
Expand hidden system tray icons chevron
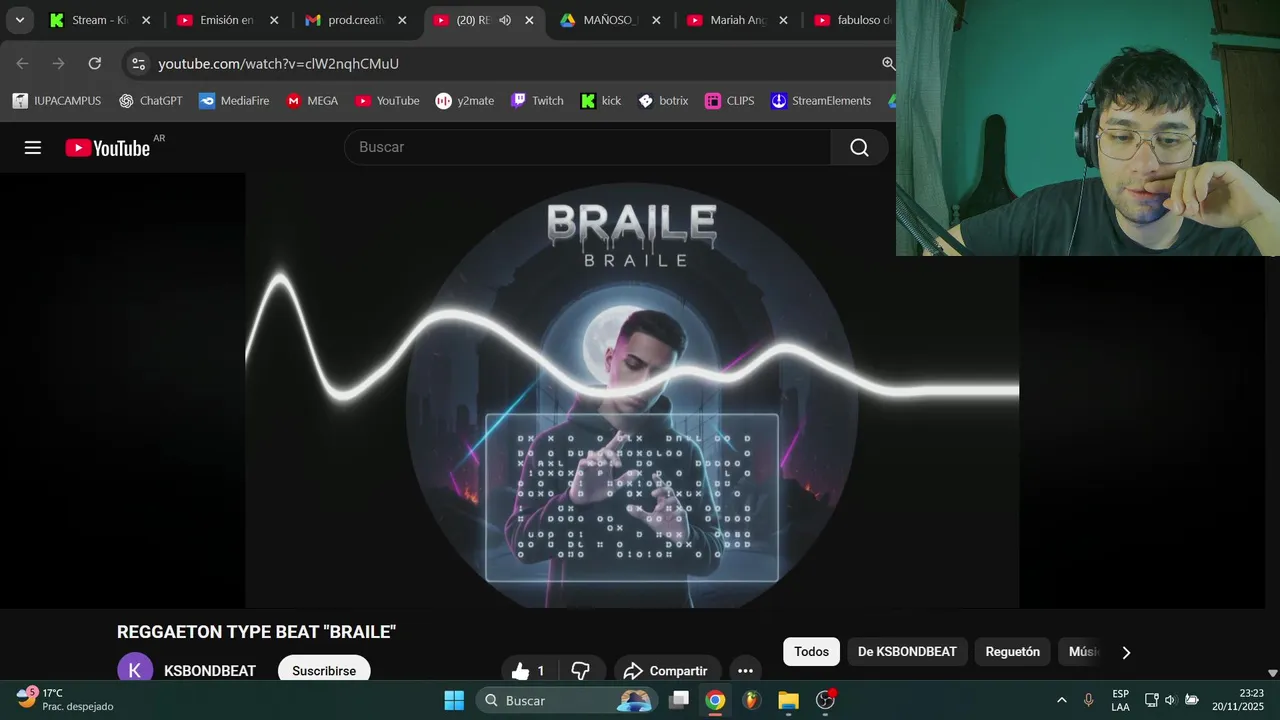tap(1062, 700)
